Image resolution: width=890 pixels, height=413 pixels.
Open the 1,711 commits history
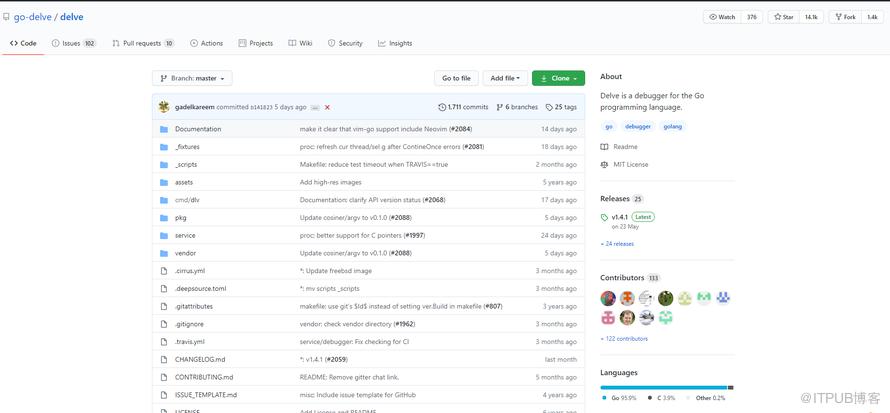463,107
